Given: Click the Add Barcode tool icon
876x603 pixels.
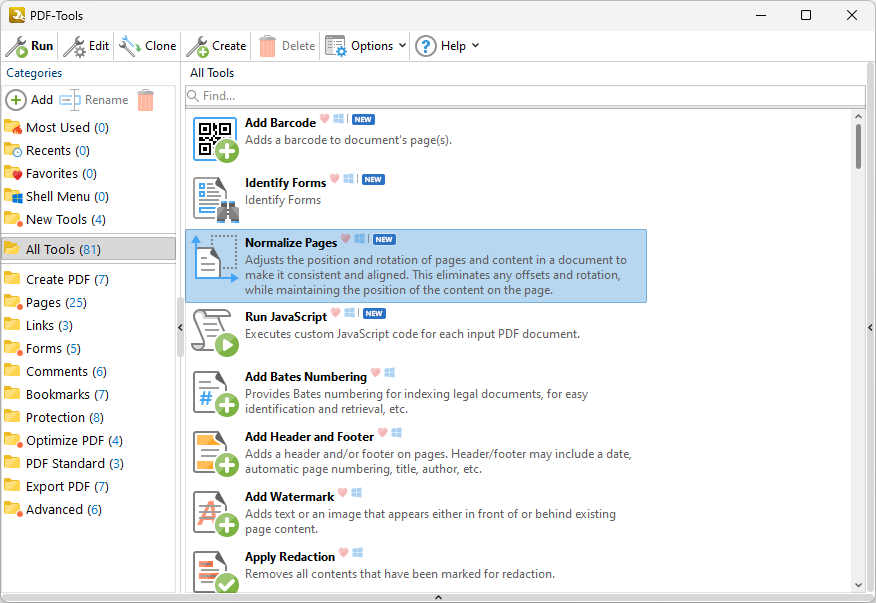Looking at the screenshot, I should (x=215, y=139).
